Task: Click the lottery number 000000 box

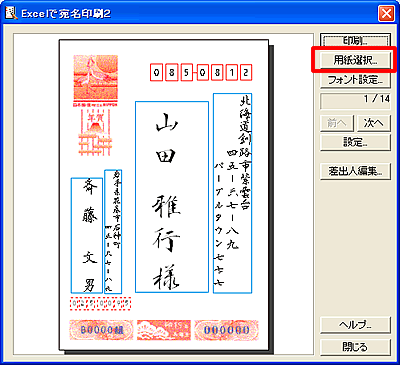Action: 227,330
